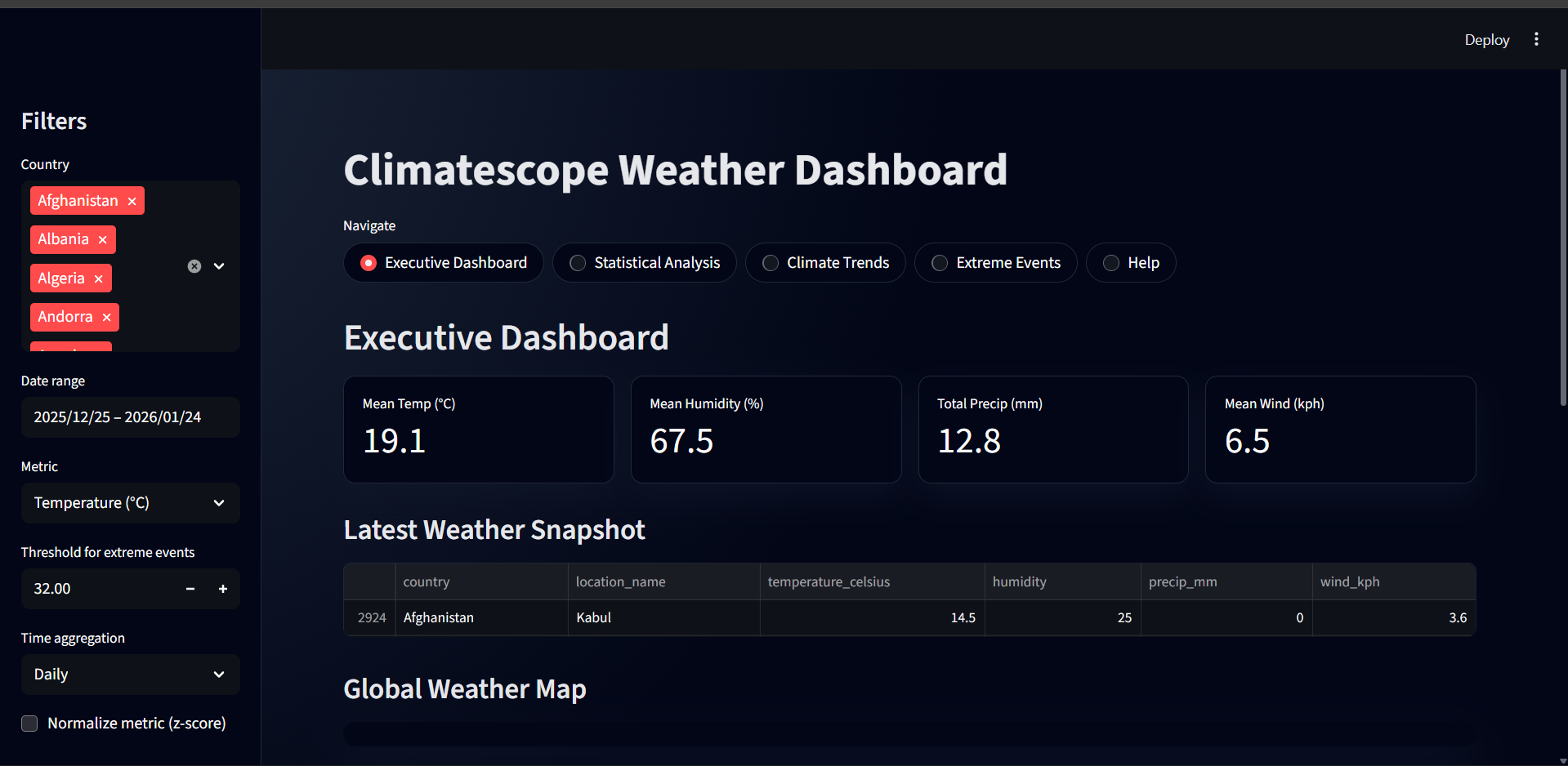Decrease the extreme events threshold

pos(190,588)
